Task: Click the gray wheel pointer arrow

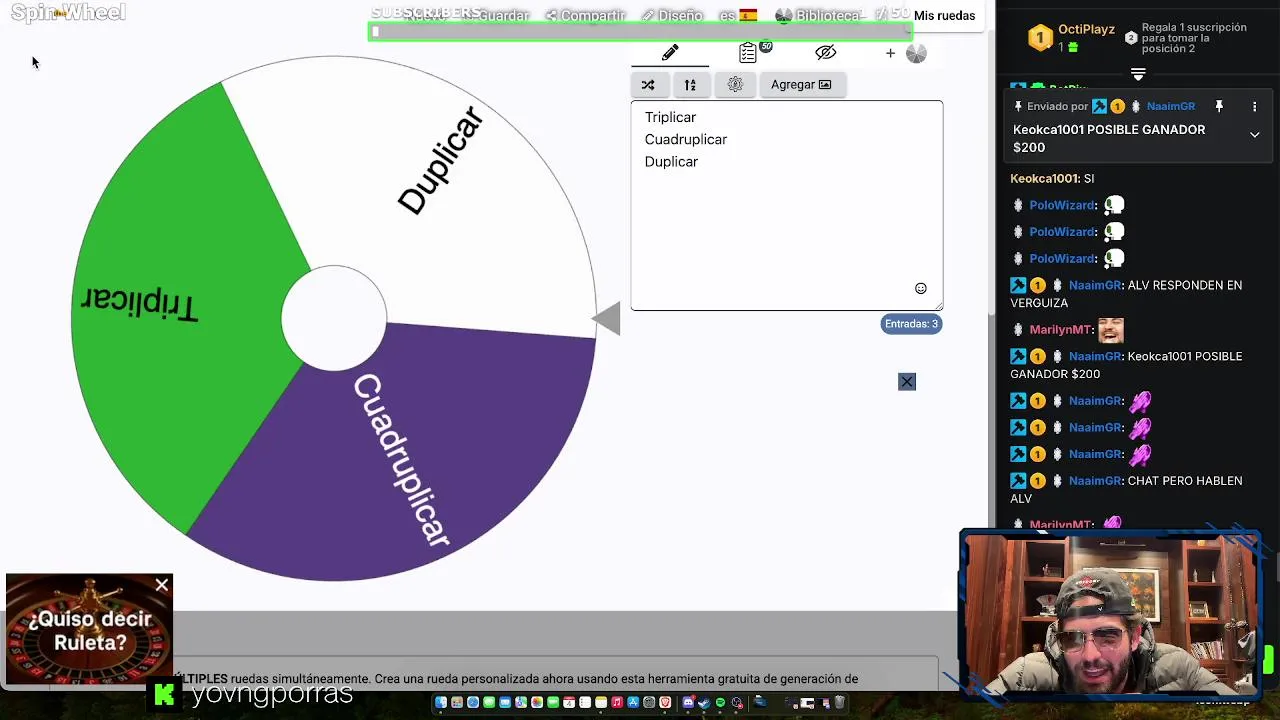Action: pos(607,319)
